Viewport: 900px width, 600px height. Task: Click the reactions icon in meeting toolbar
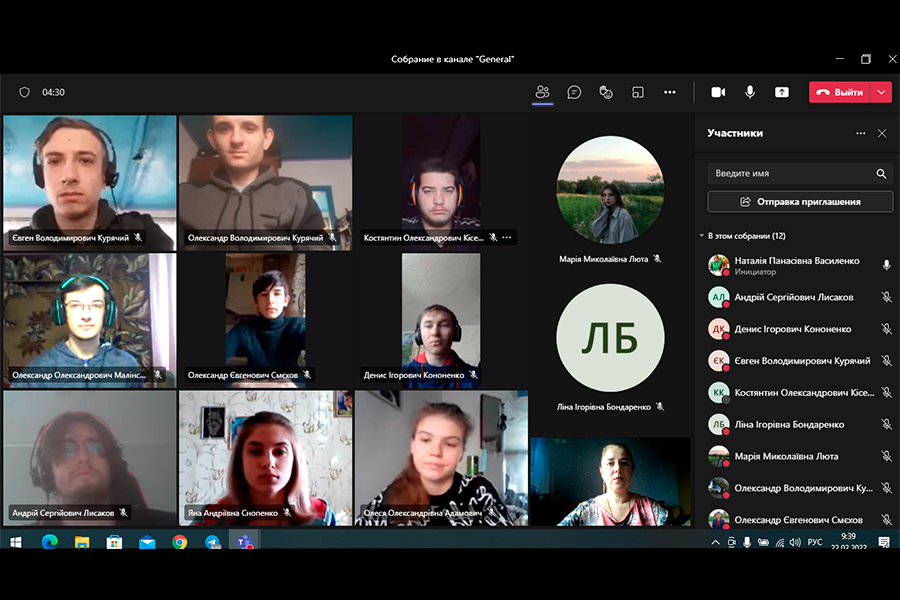606,92
